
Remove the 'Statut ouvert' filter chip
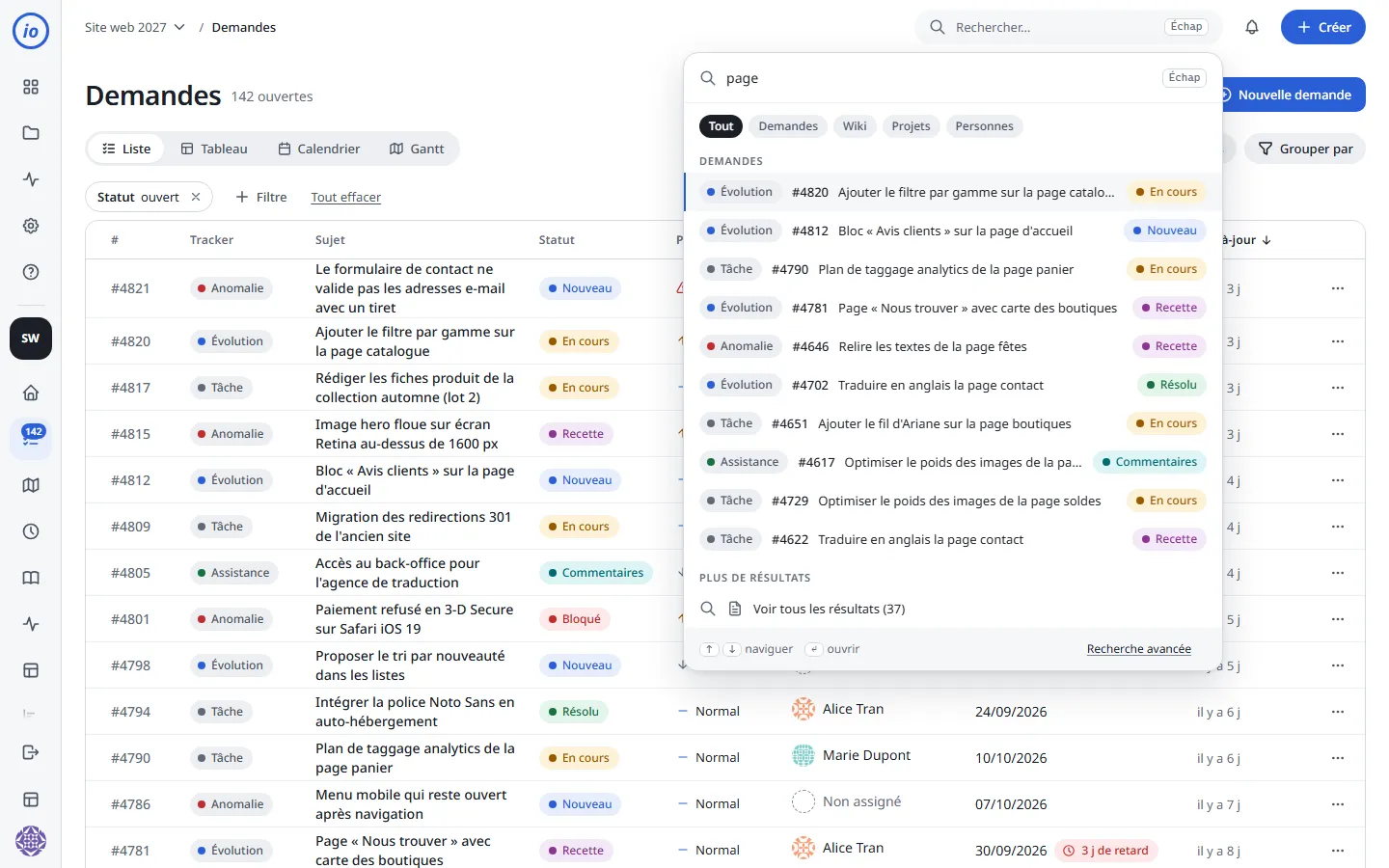(196, 197)
